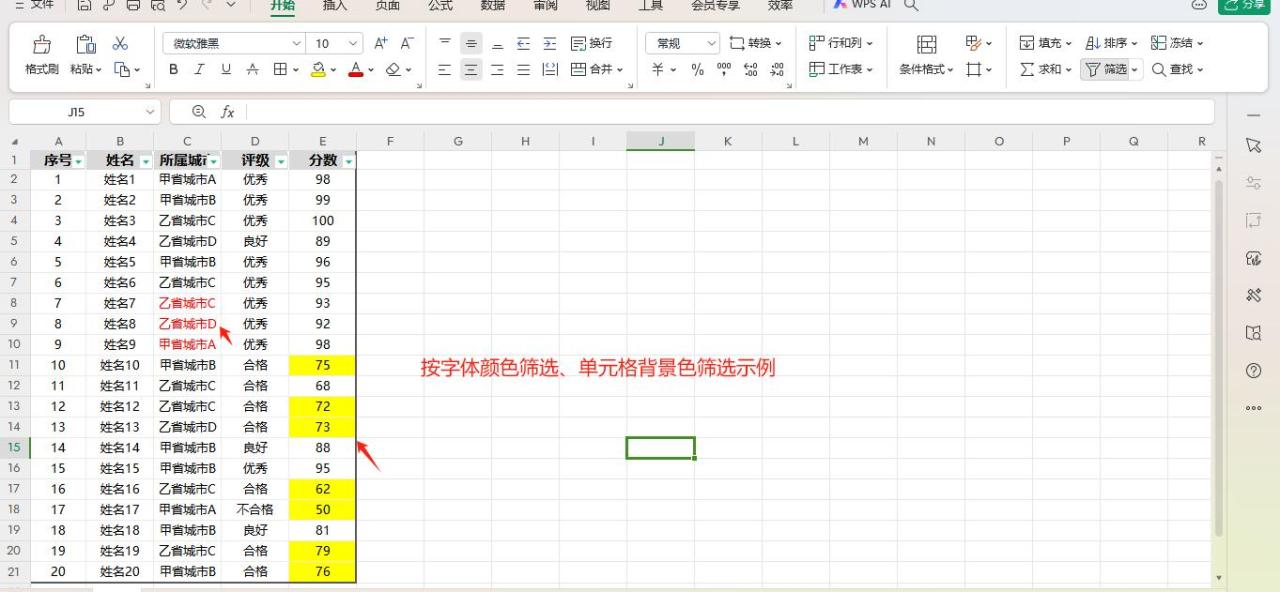The height and width of the screenshot is (592, 1280).
Task: Apply the yellow fill color swatch
Action: pos(318,70)
